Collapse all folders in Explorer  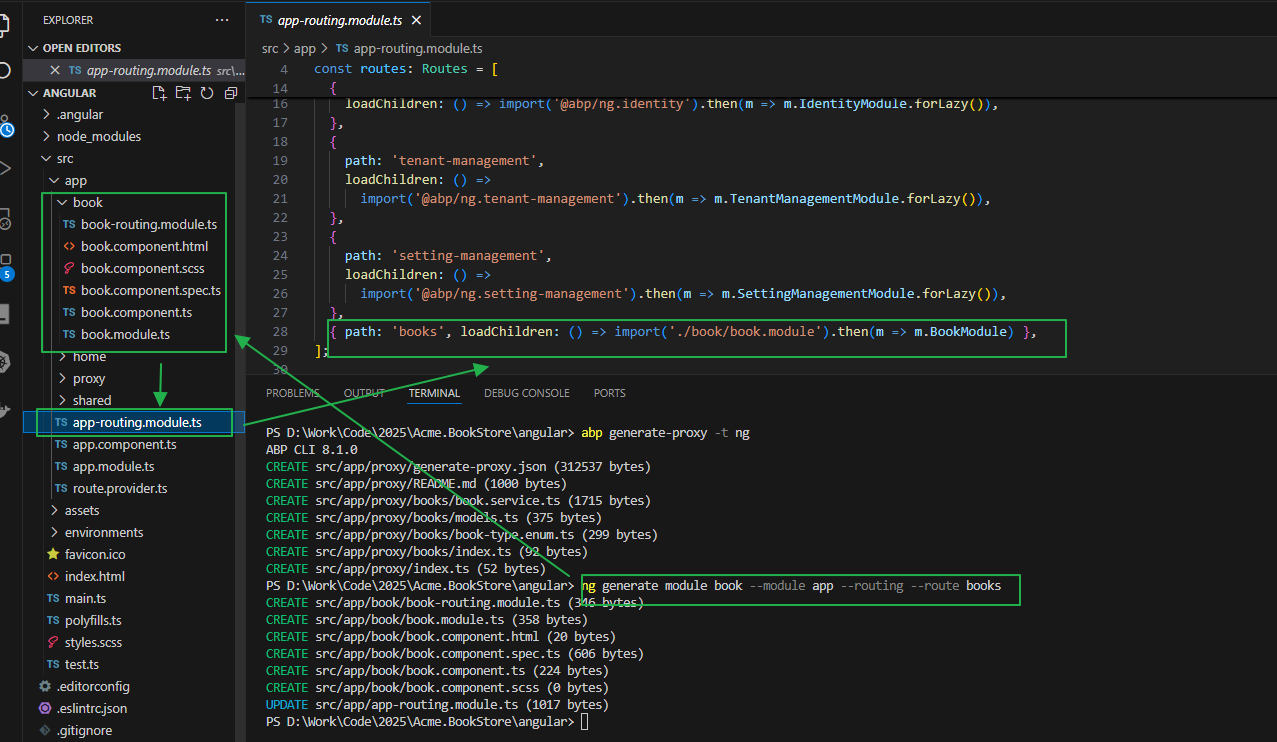(x=231, y=93)
